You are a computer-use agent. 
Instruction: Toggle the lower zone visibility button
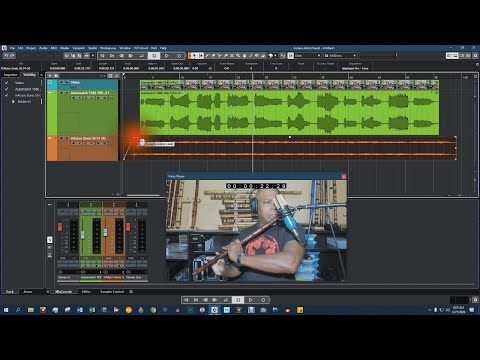(x=455, y=56)
